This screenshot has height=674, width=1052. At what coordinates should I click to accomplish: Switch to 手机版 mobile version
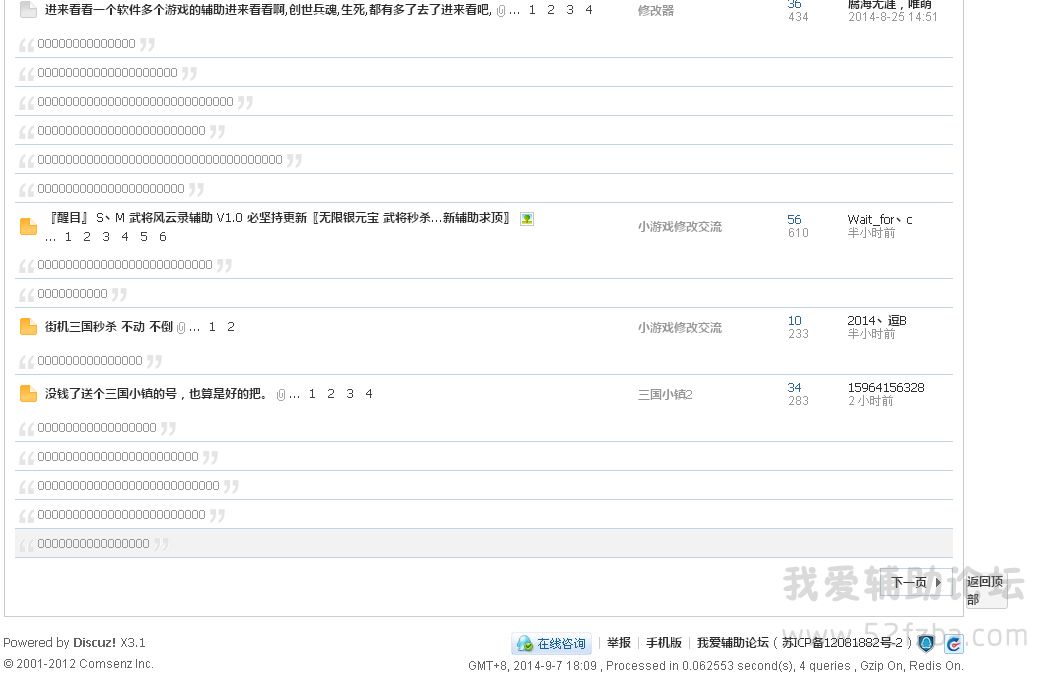[664, 642]
